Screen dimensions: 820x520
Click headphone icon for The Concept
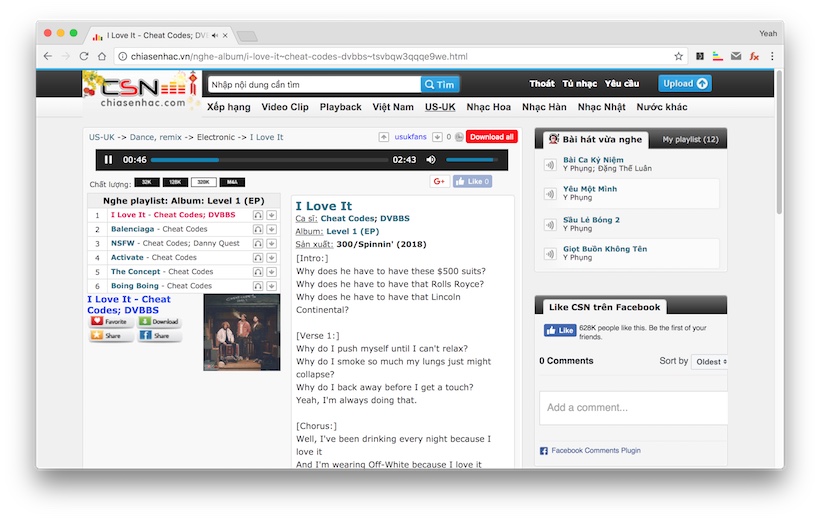(258, 272)
